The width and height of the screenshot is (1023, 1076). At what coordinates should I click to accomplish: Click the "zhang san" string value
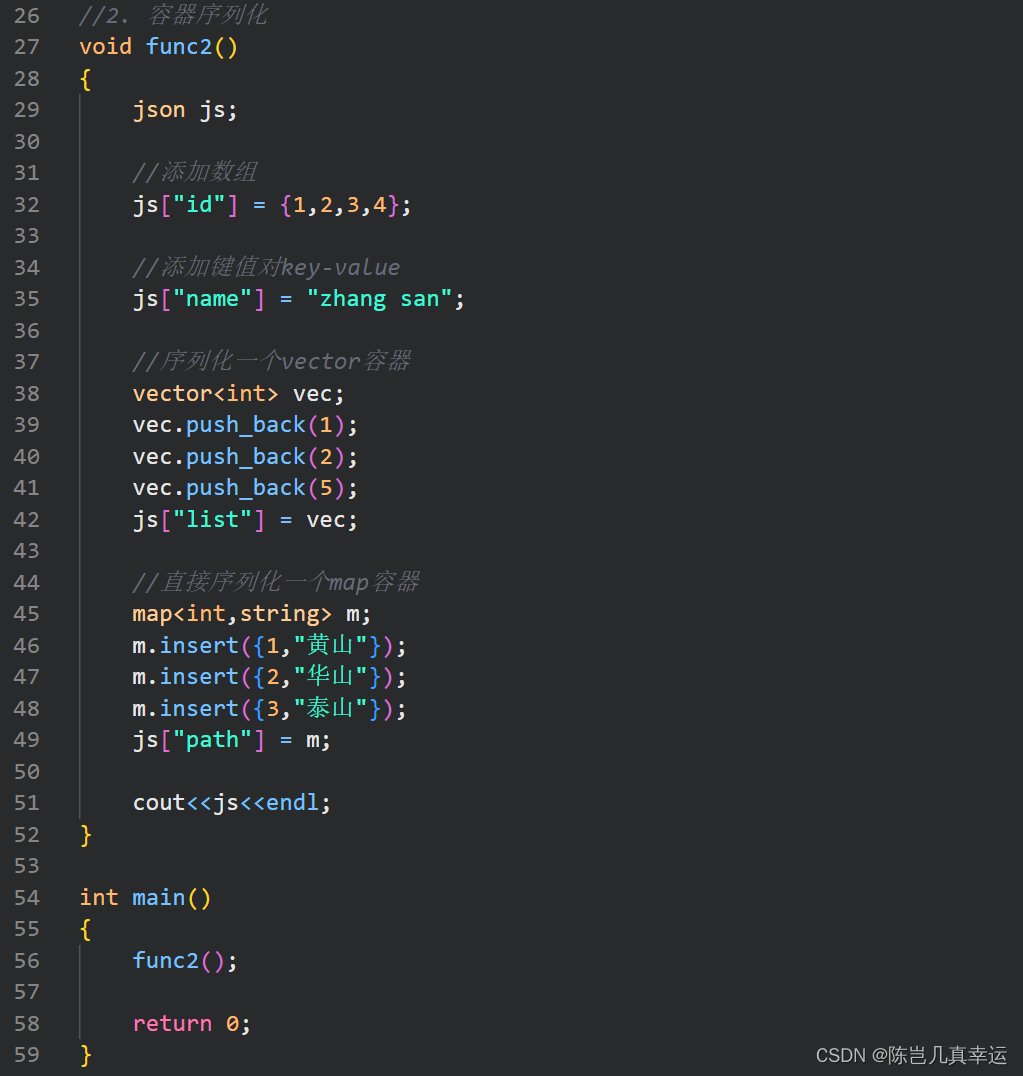(379, 299)
